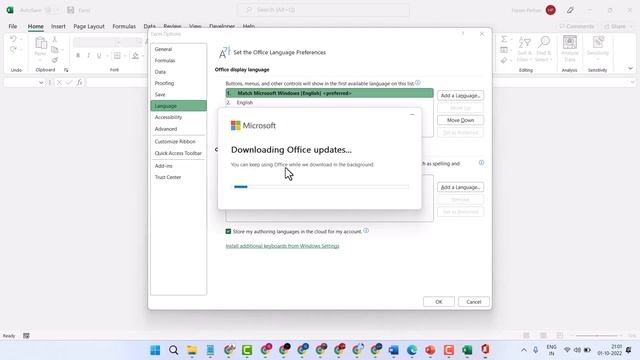Click OK in Excel Options dialog
Image resolution: width=640 pixels, height=360 pixels.
click(x=439, y=302)
